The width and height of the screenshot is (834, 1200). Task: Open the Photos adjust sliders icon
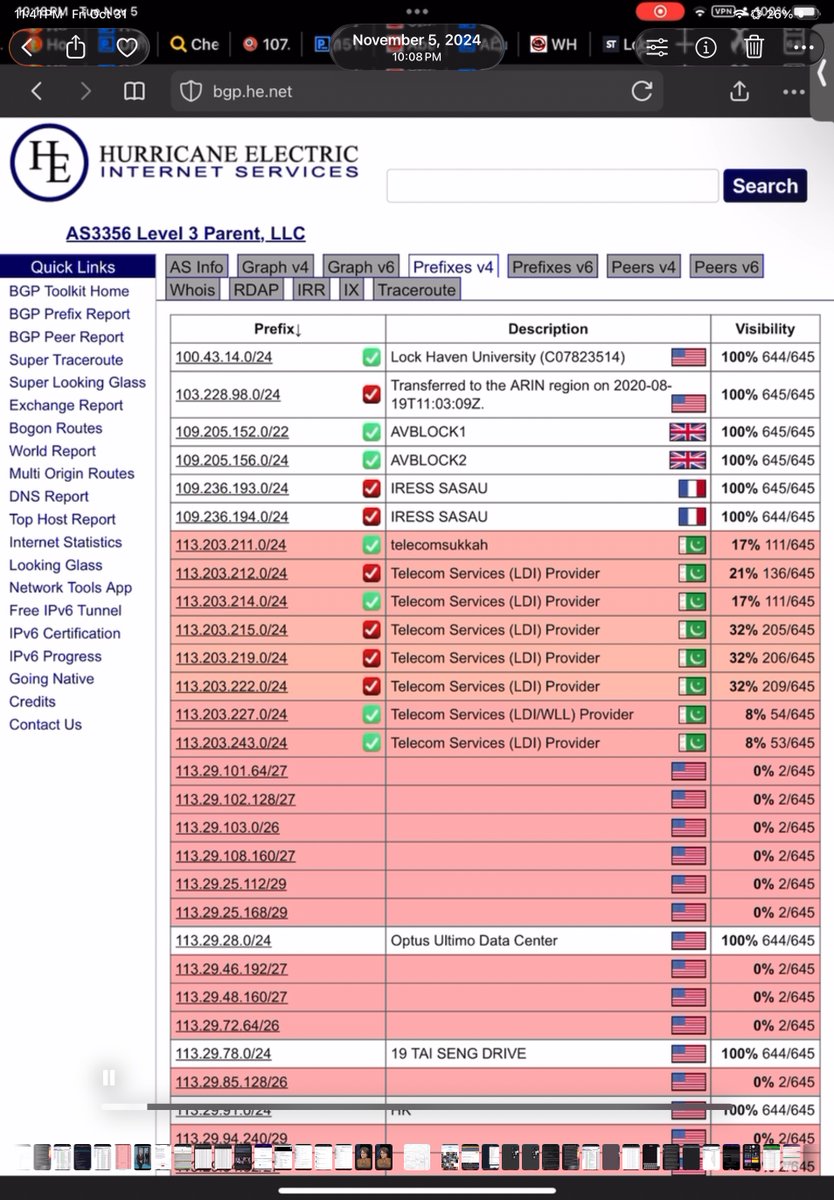coord(657,46)
